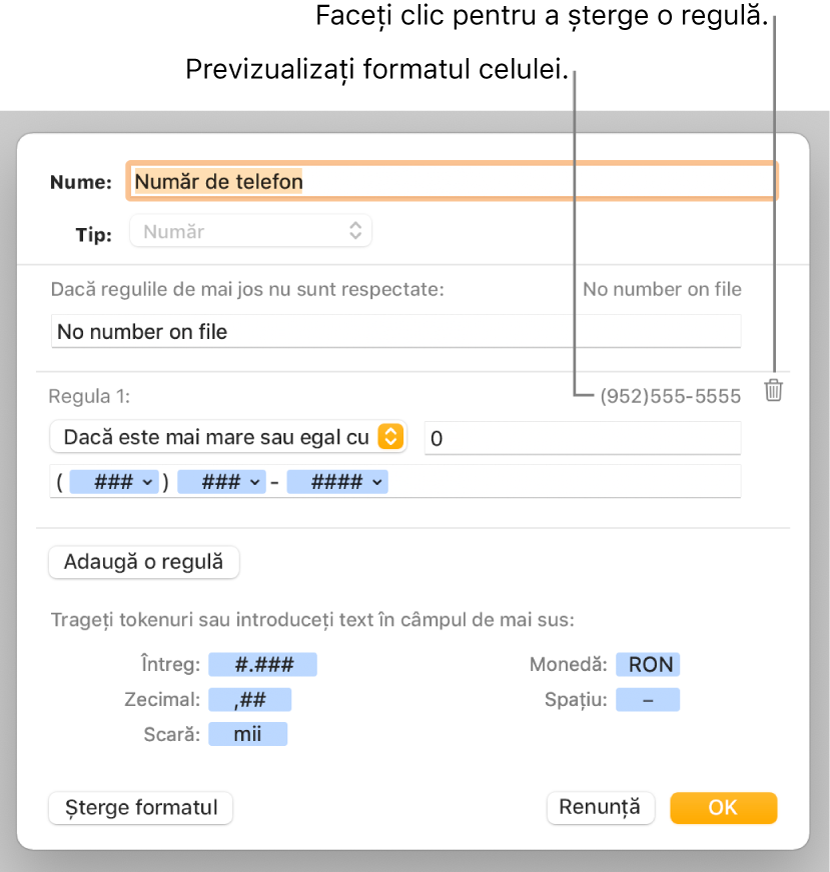
Task: Select the RON Monedă token
Action: [x=647, y=664]
